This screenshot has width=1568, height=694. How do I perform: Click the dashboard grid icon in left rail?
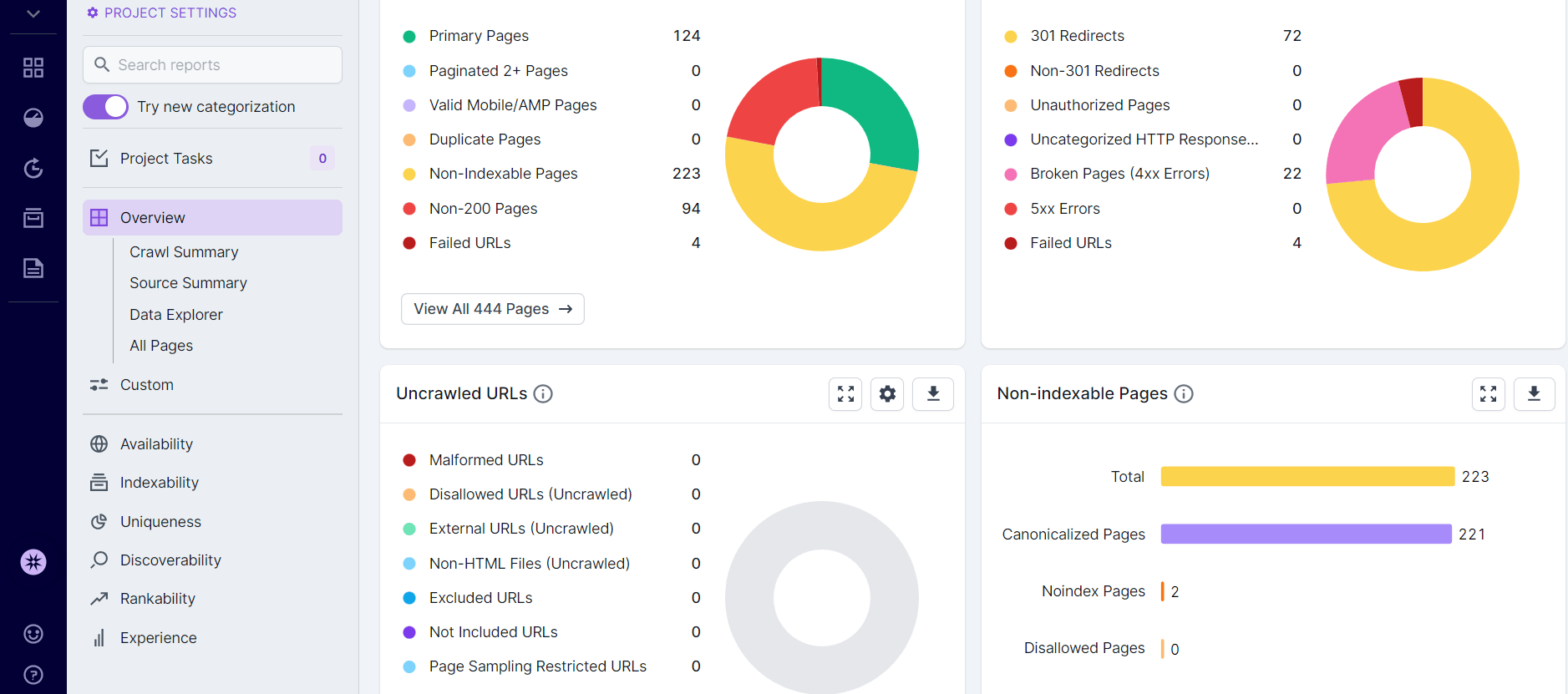[x=33, y=68]
